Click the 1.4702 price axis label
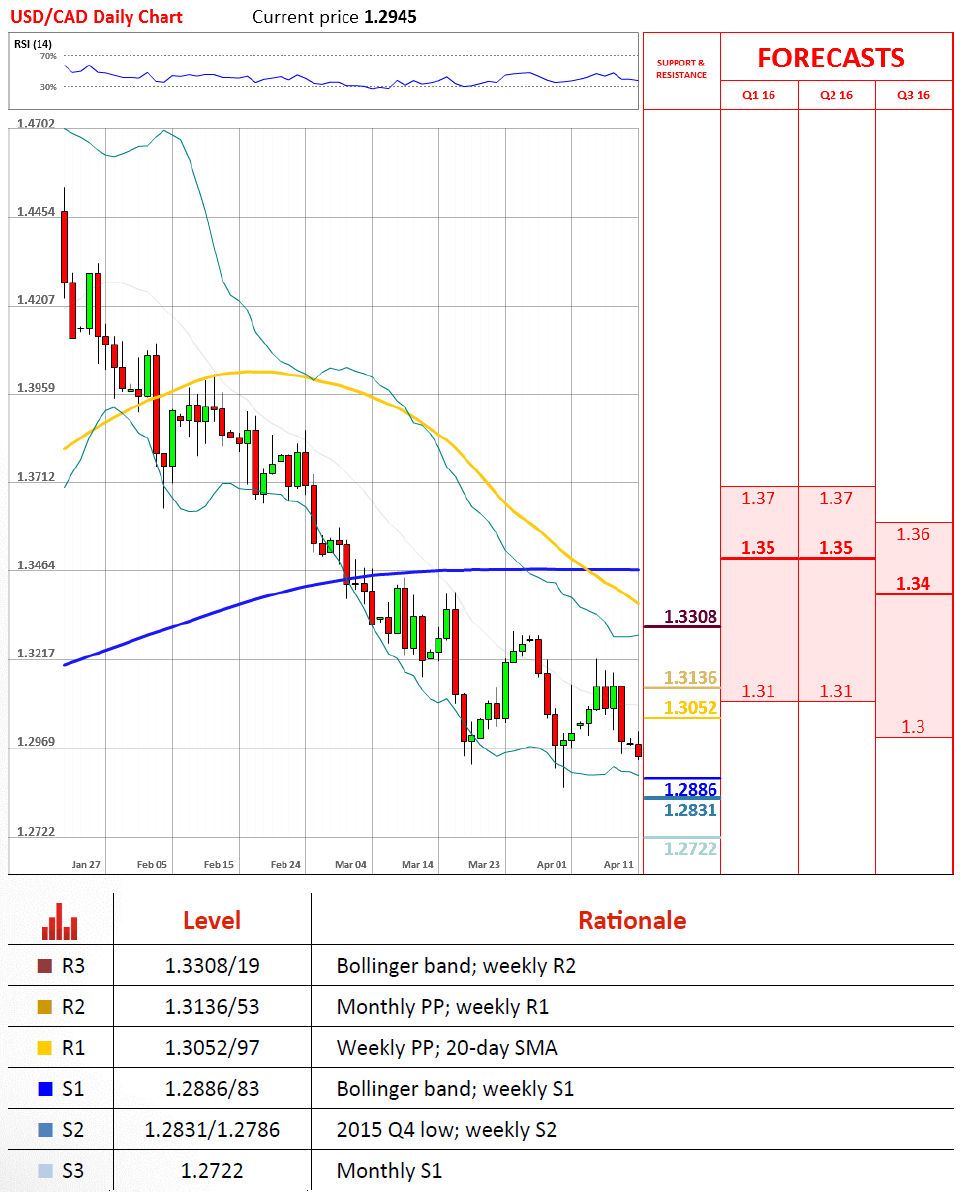Viewport: 963px width, 1192px height. tap(36, 124)
